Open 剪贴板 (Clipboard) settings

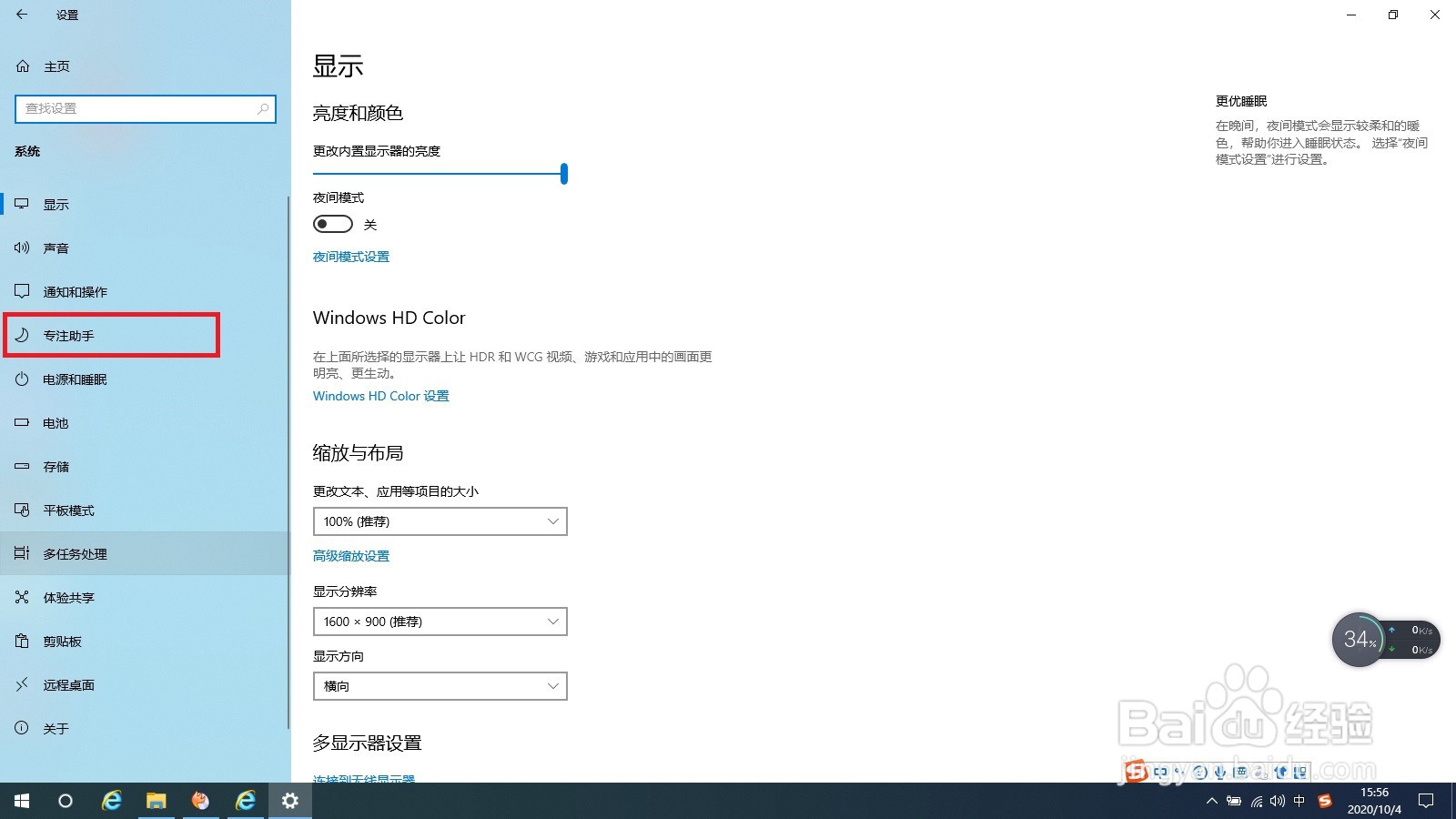tap(60, 641)
